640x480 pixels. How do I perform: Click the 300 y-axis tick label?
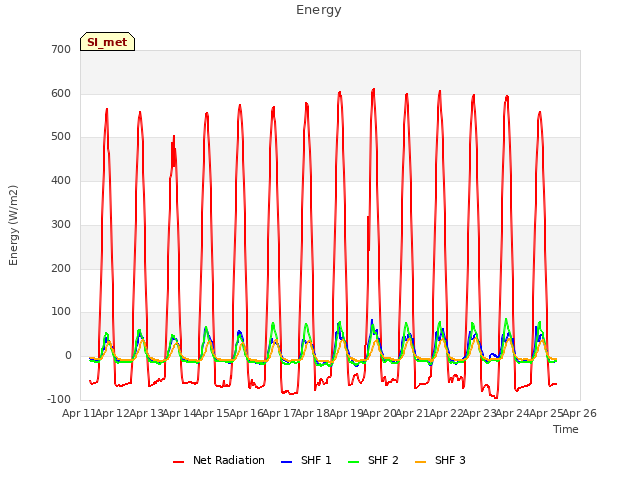[61, 224]
